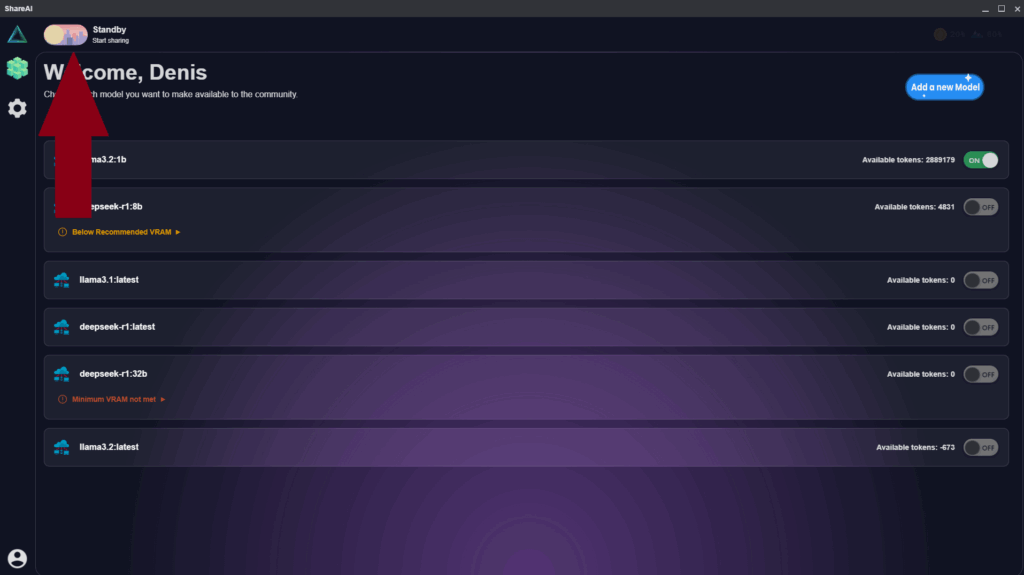Open the models cube icon in sidebar
Screen dimensions: 1024x575
(x=17, y=68)
